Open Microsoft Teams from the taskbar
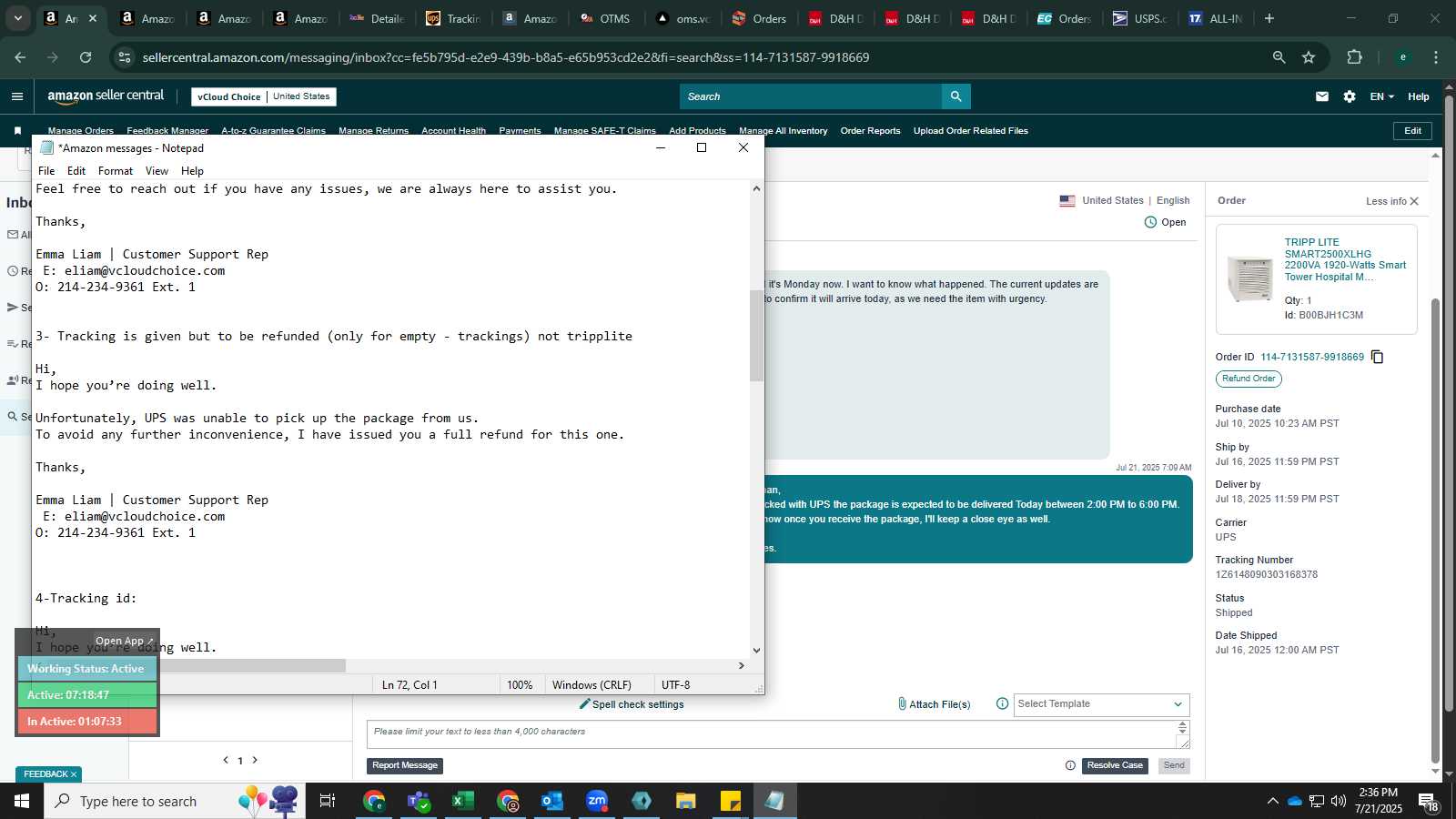1456x819 pixels. click(x=419, y=801)
